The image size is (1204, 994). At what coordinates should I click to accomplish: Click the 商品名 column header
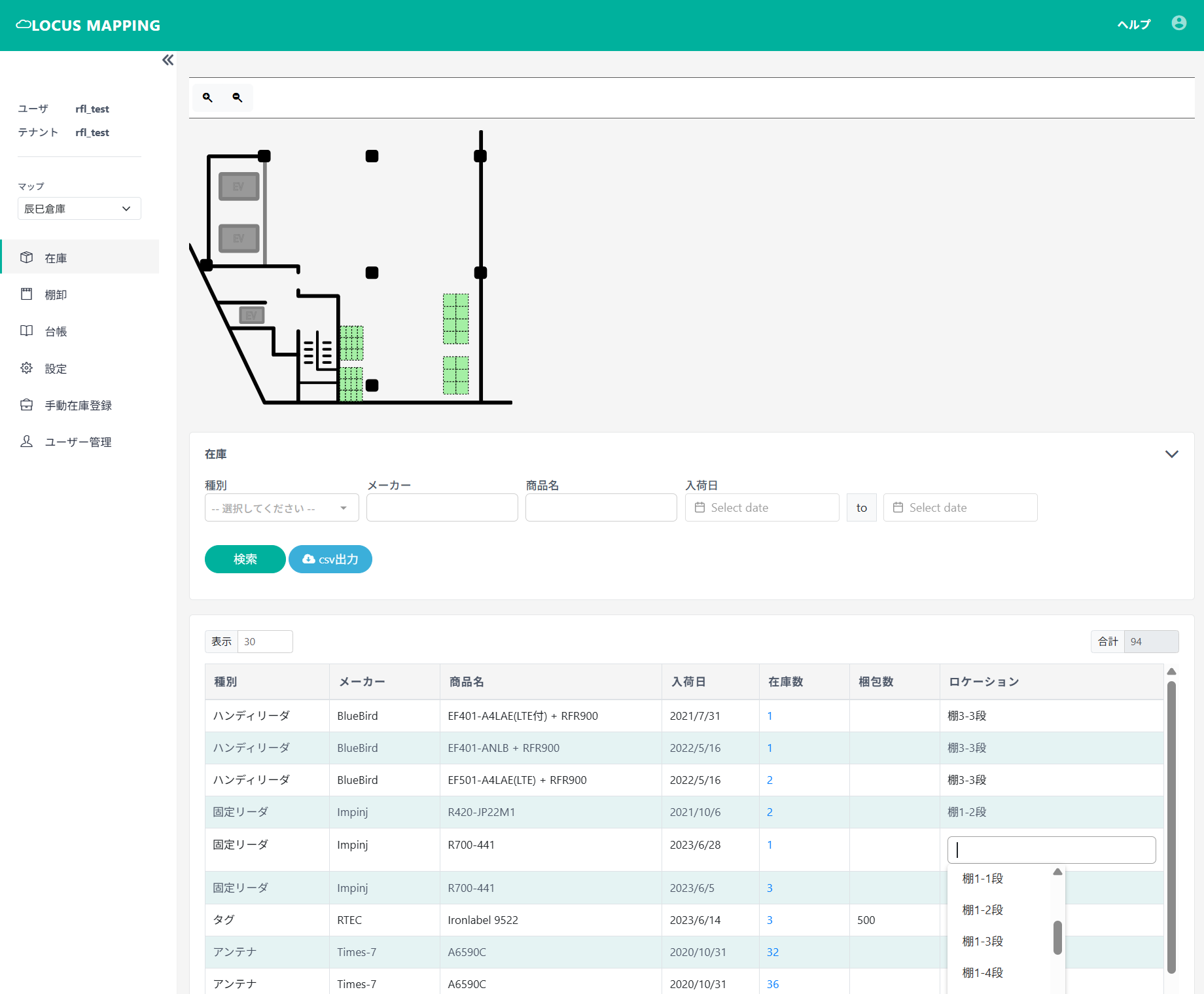(551, 681)
